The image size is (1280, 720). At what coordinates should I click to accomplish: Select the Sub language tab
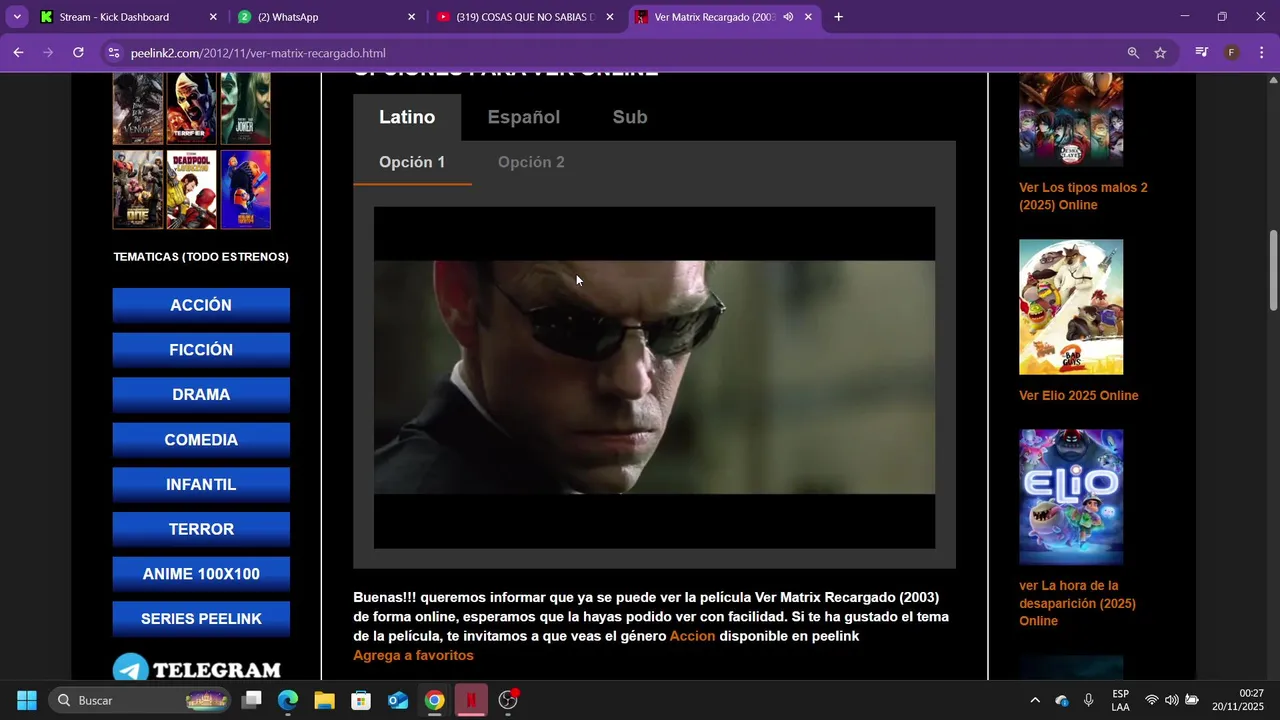[x=630, y=117]
